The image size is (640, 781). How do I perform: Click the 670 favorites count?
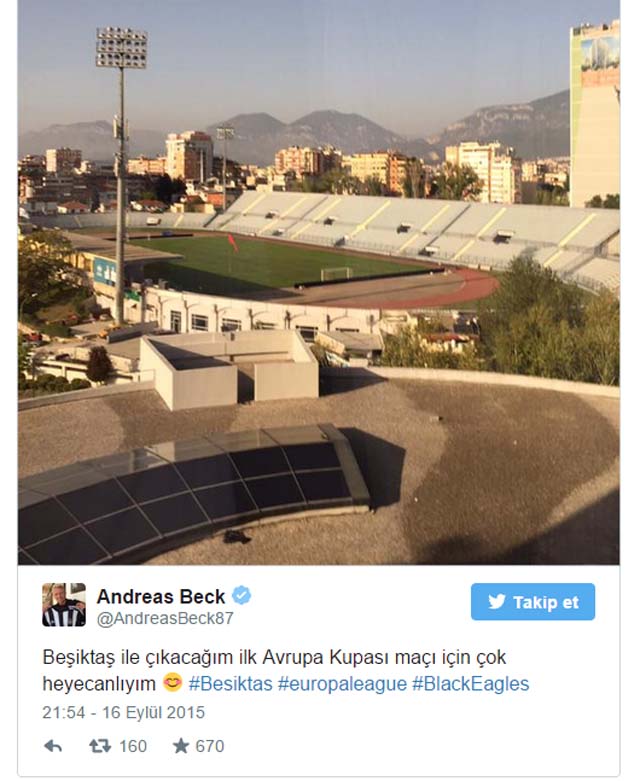pos(210,746)
